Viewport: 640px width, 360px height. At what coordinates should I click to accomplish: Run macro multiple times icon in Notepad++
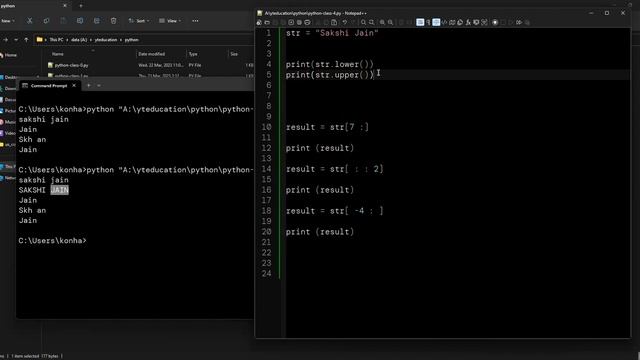[519, 22]
